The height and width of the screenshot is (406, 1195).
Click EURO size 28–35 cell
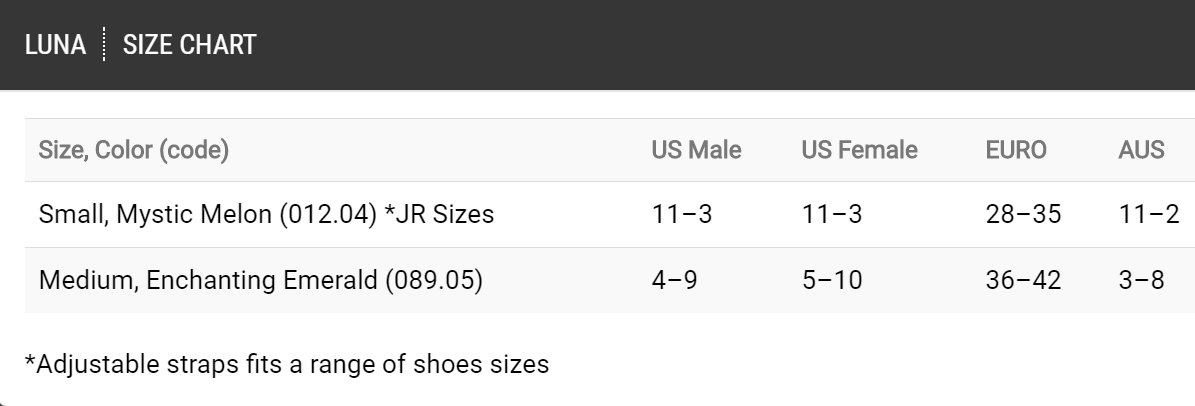click(1023, 214)
